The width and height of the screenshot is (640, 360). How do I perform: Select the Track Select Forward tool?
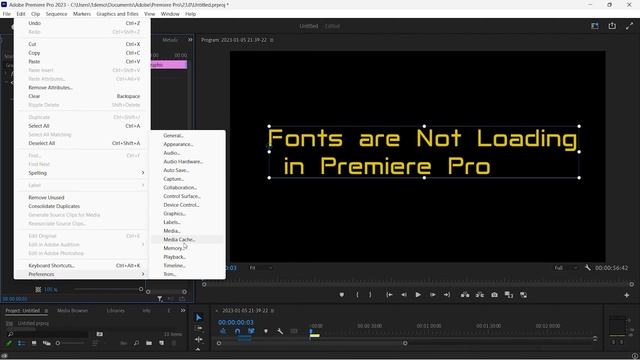(x=199, y=328)
